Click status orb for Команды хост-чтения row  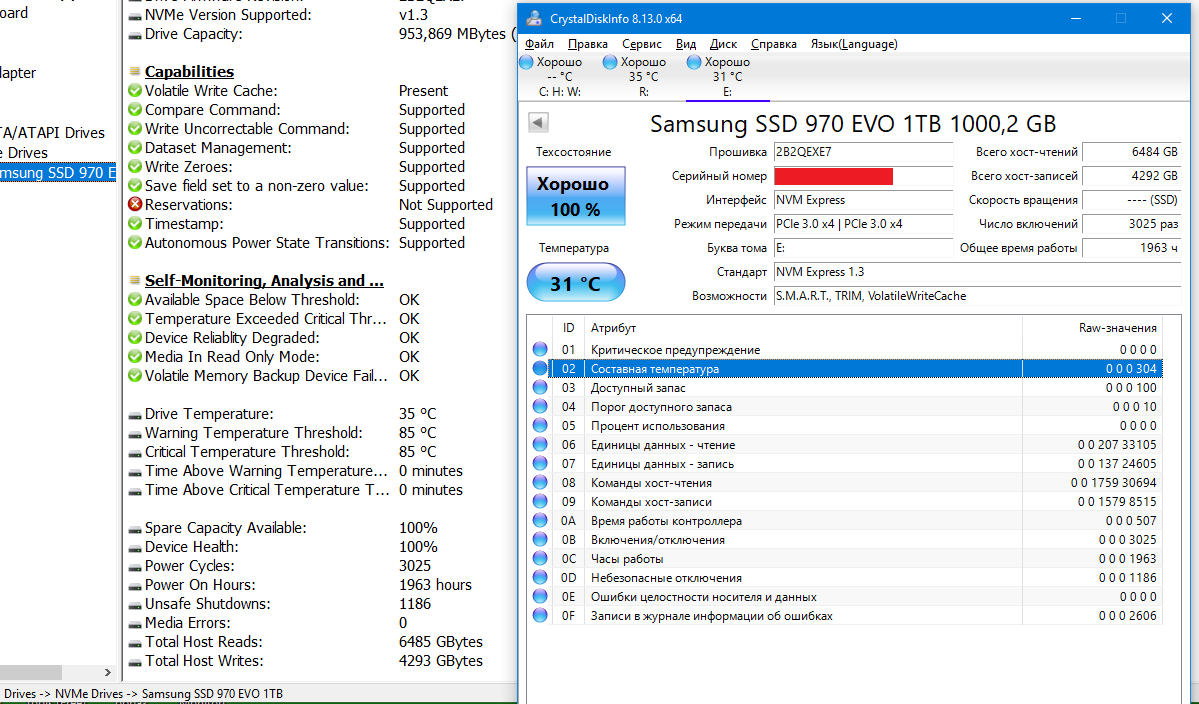(x=540, y=482)
